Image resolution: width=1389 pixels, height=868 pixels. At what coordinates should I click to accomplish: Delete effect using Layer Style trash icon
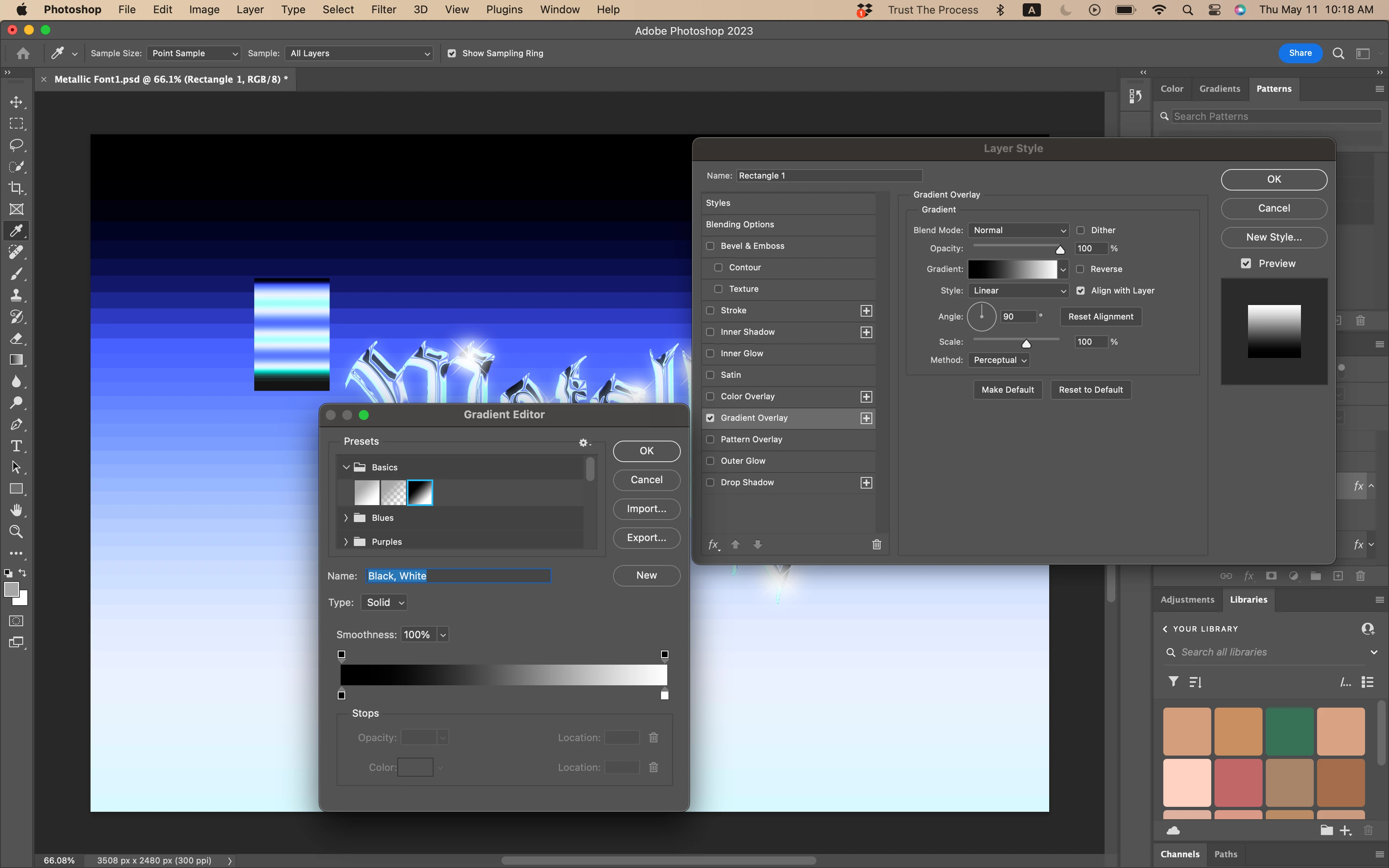tap(876, 544)
